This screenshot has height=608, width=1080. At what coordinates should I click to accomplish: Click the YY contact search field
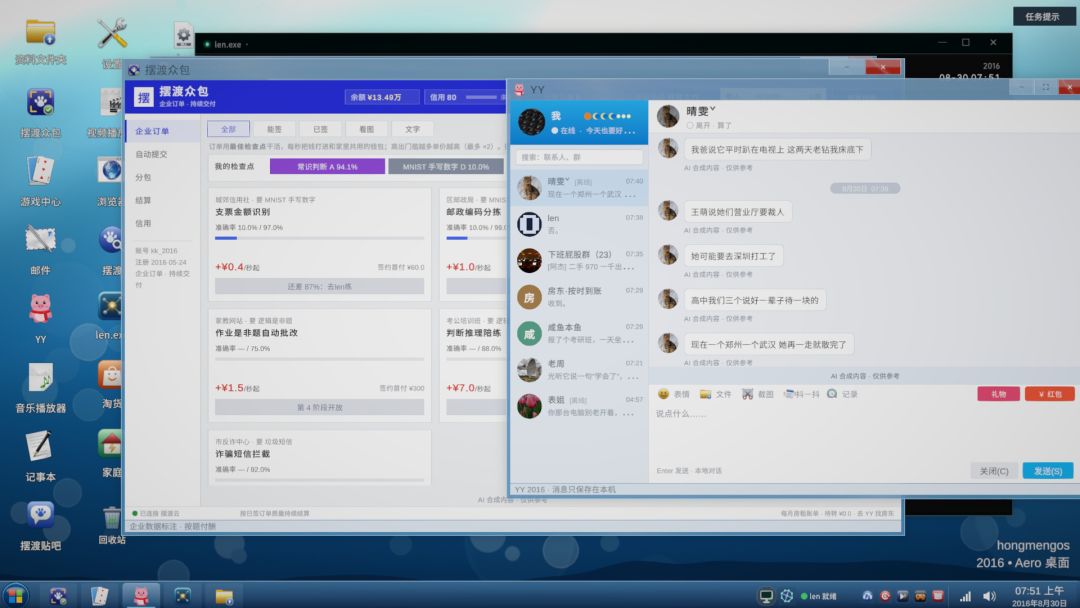click(x=579, y=157)
